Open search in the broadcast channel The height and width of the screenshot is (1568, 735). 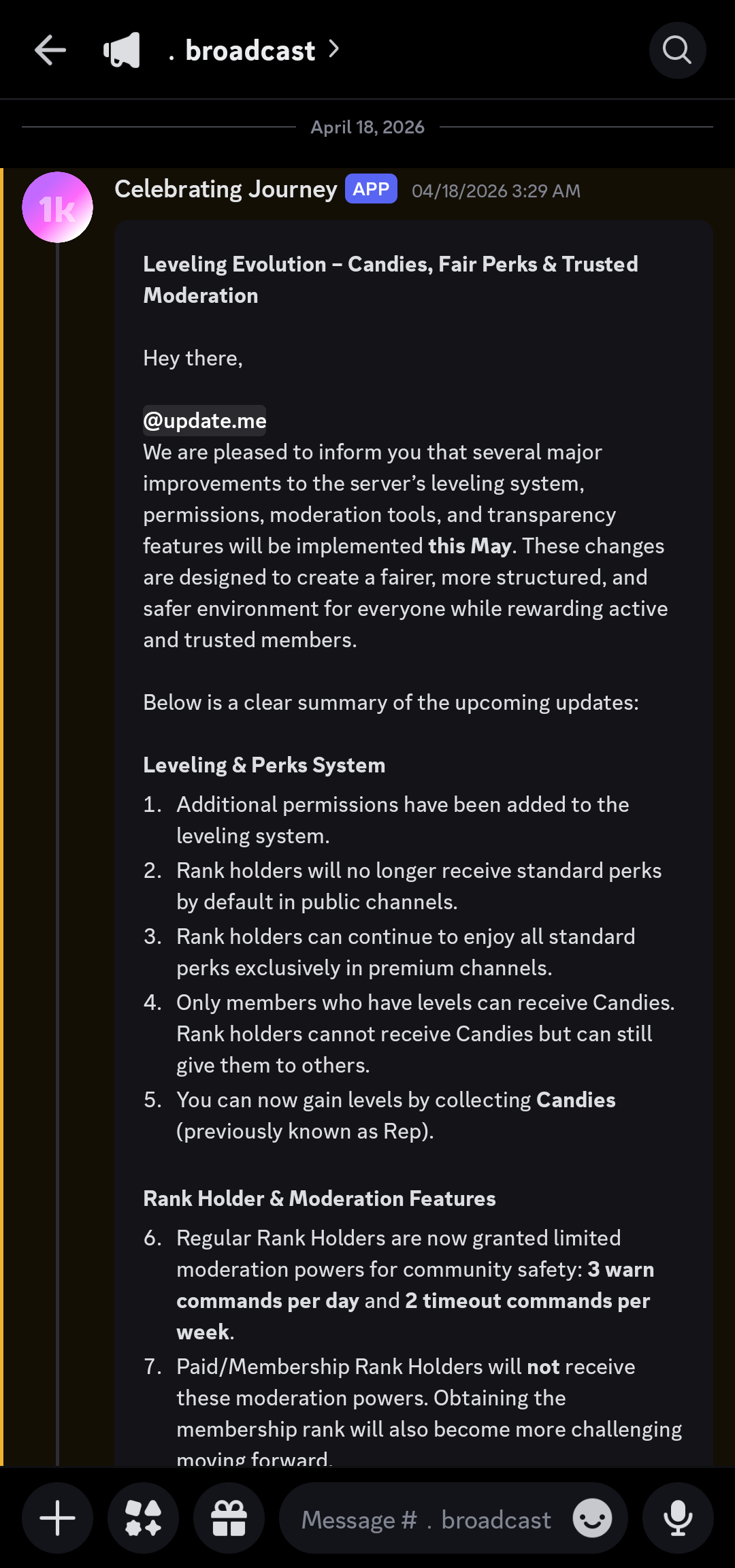point(677,50)
